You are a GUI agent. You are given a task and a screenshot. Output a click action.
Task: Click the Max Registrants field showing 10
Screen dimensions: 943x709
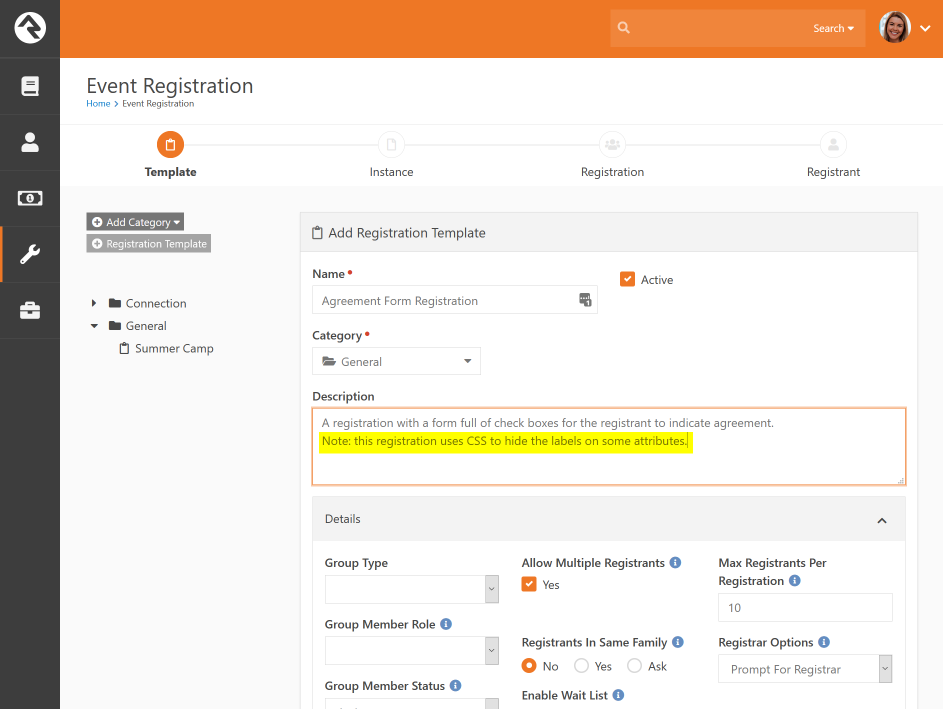pyautogui.click(x=805, y=608)
